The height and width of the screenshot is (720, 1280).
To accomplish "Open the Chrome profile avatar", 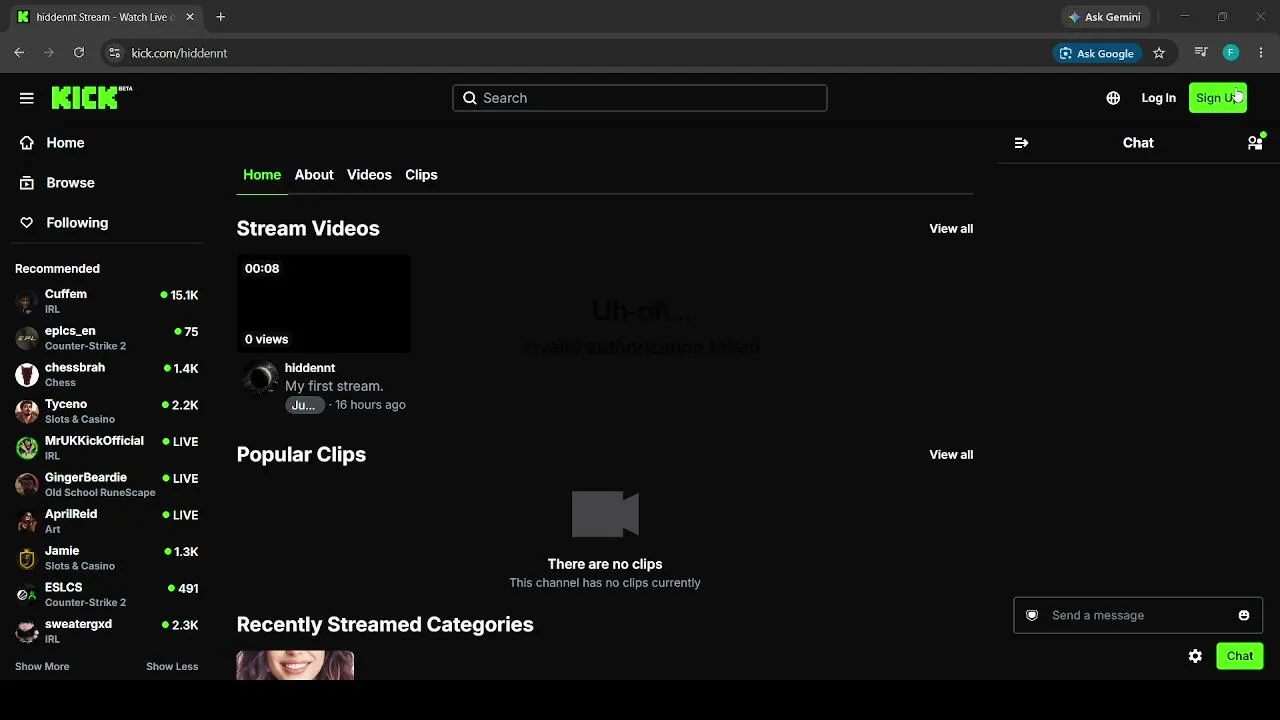I will 1231,53.
